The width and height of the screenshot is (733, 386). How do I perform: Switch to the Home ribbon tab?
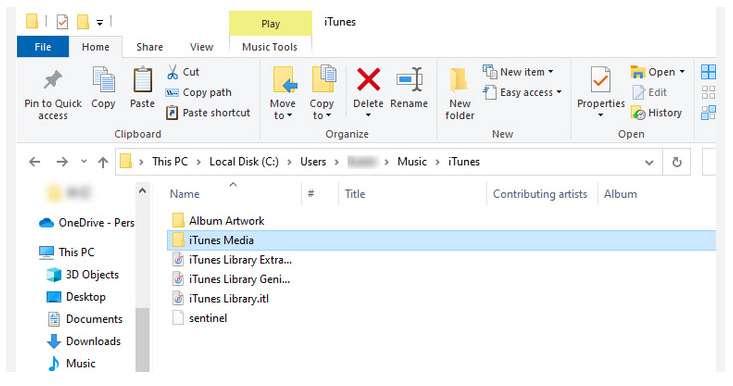point(95,47)
